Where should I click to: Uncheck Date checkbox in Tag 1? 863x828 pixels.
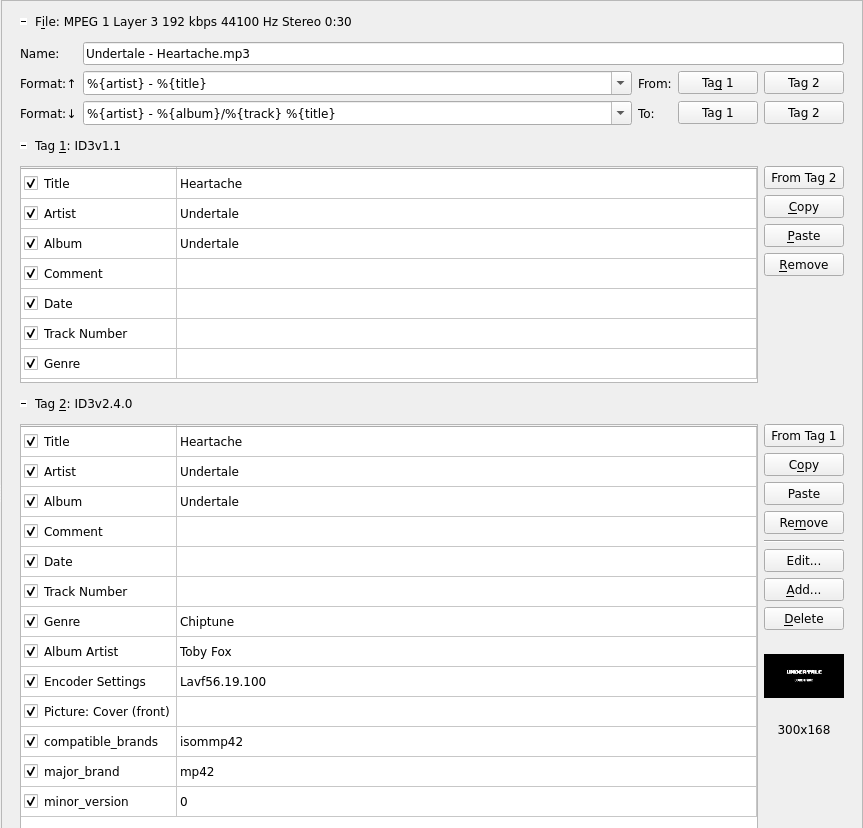(31, 303)
